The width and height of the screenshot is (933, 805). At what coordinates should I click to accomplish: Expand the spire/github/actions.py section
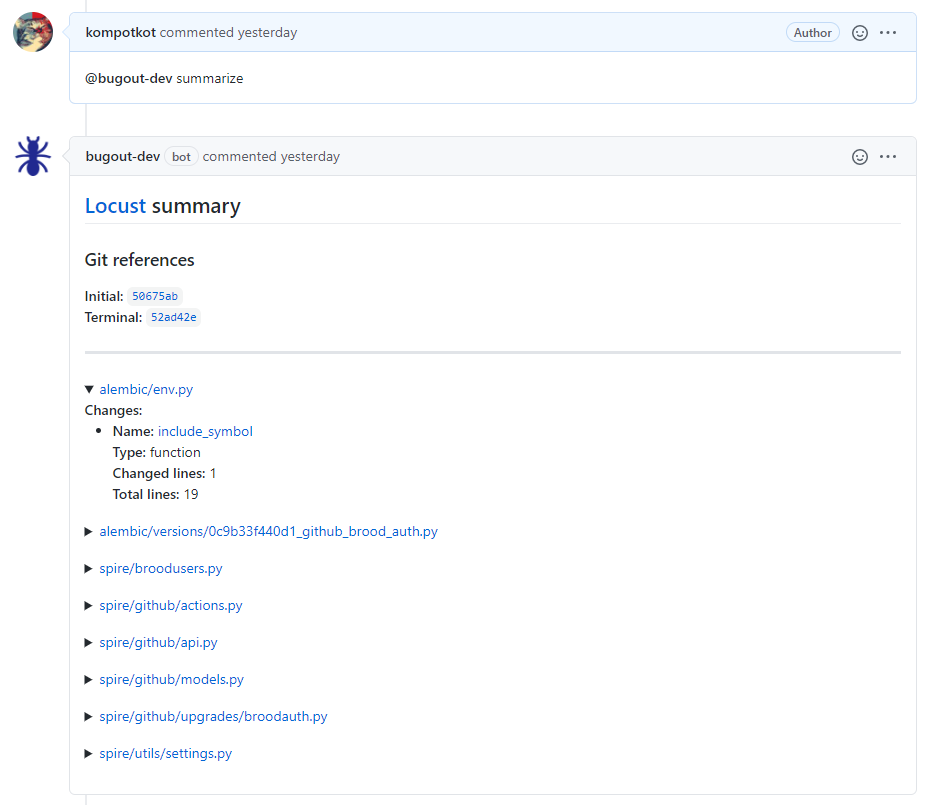point(89,605)
